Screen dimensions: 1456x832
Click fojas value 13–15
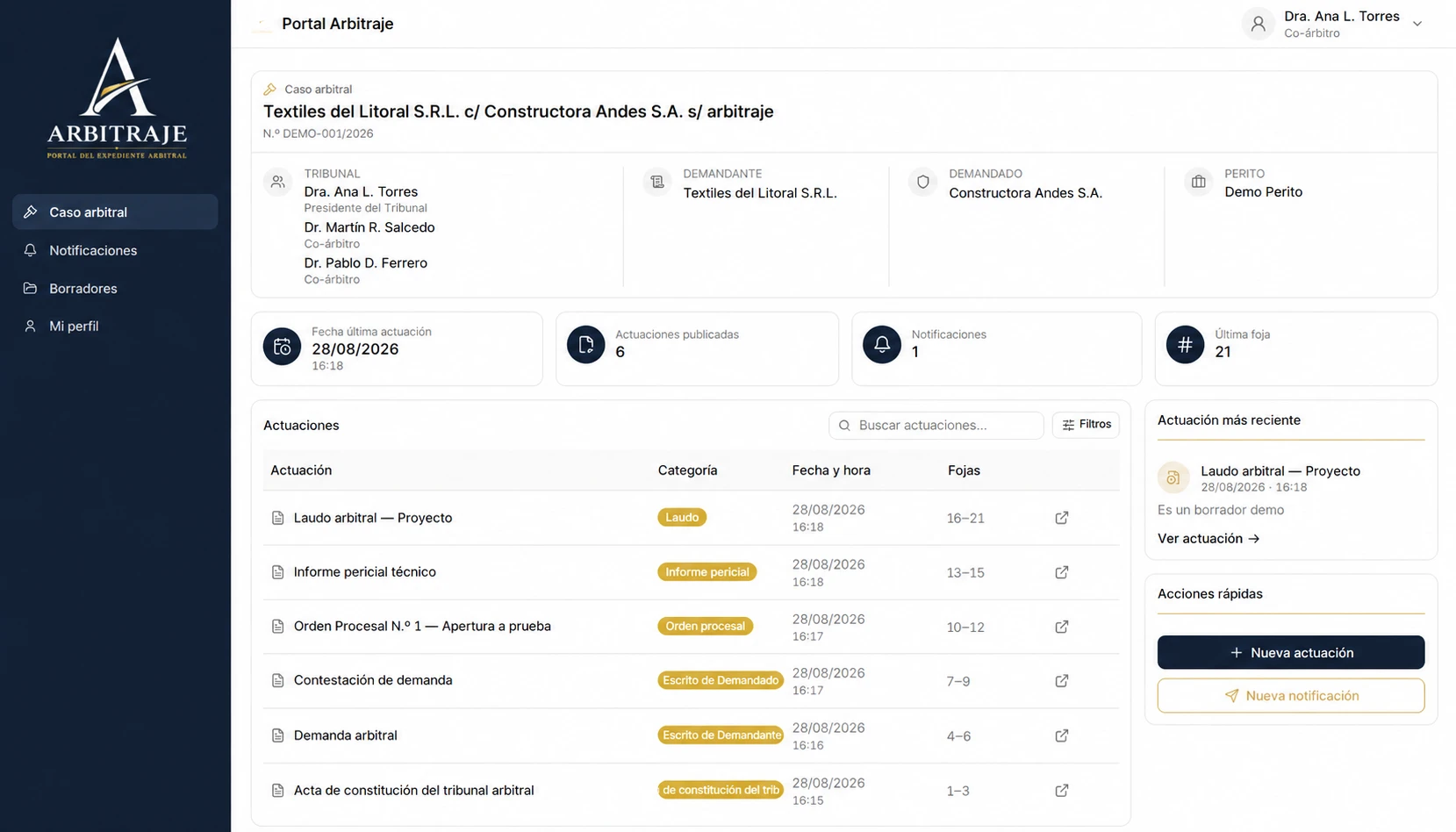click(965, 573)
